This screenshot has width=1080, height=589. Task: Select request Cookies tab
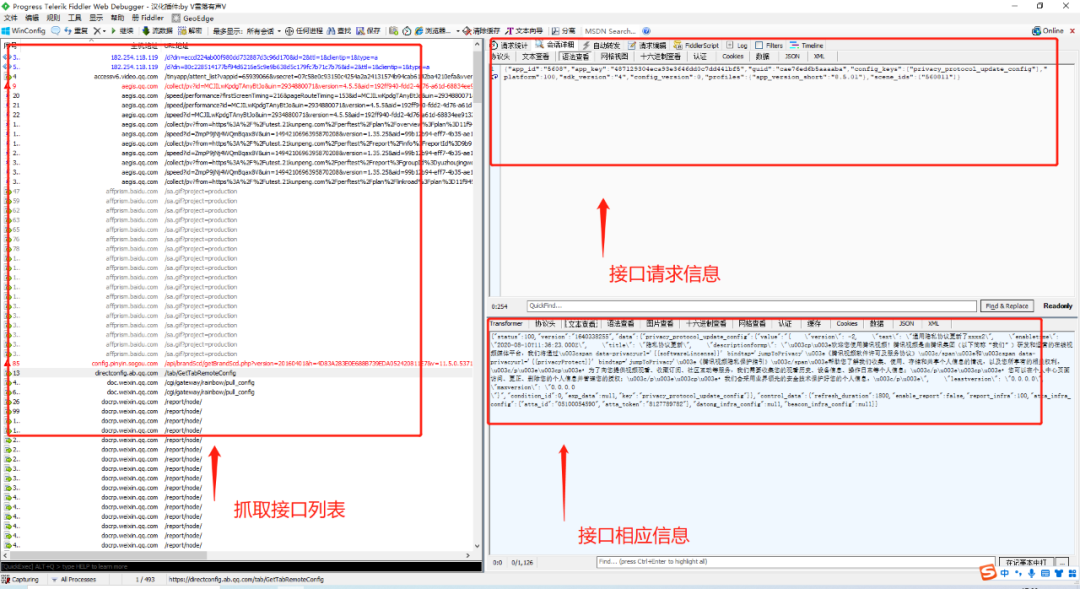tap(733, 56)
